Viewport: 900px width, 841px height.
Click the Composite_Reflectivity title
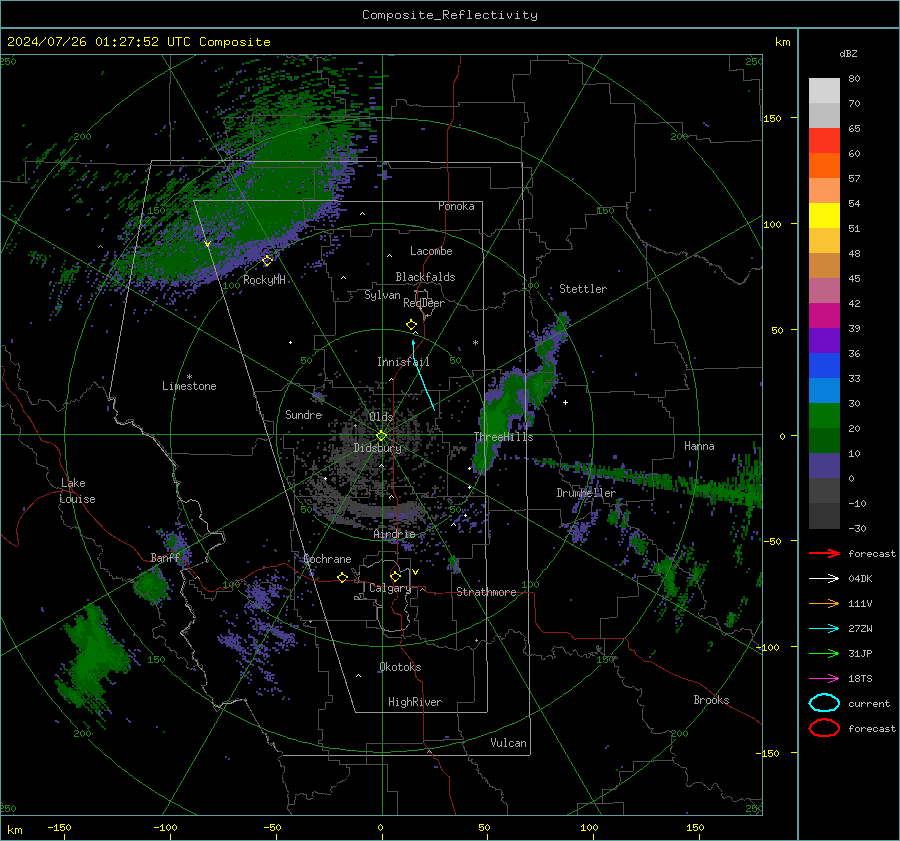[450, 15]
